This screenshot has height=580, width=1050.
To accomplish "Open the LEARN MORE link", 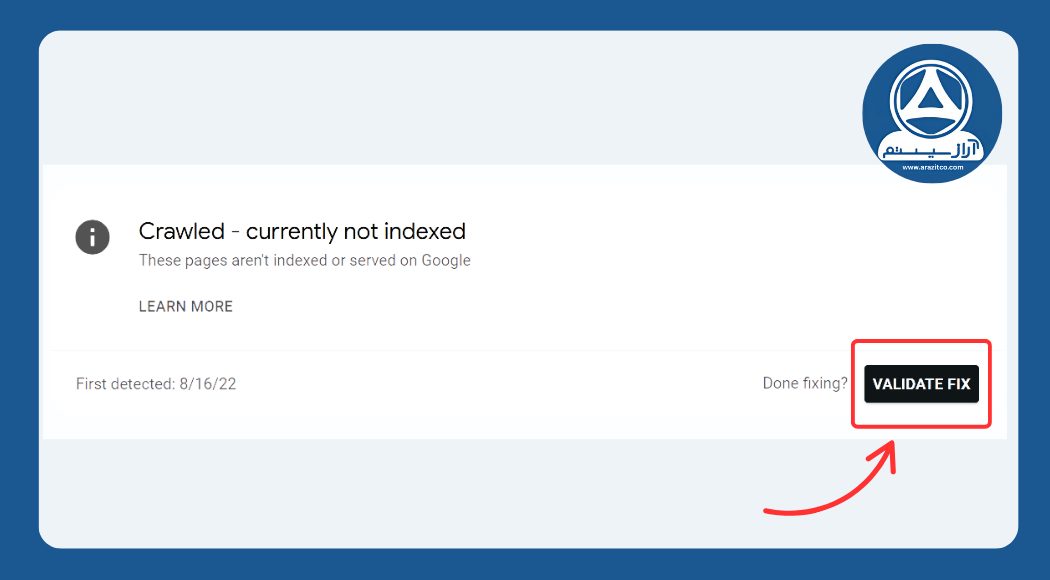I will point(185,306).
